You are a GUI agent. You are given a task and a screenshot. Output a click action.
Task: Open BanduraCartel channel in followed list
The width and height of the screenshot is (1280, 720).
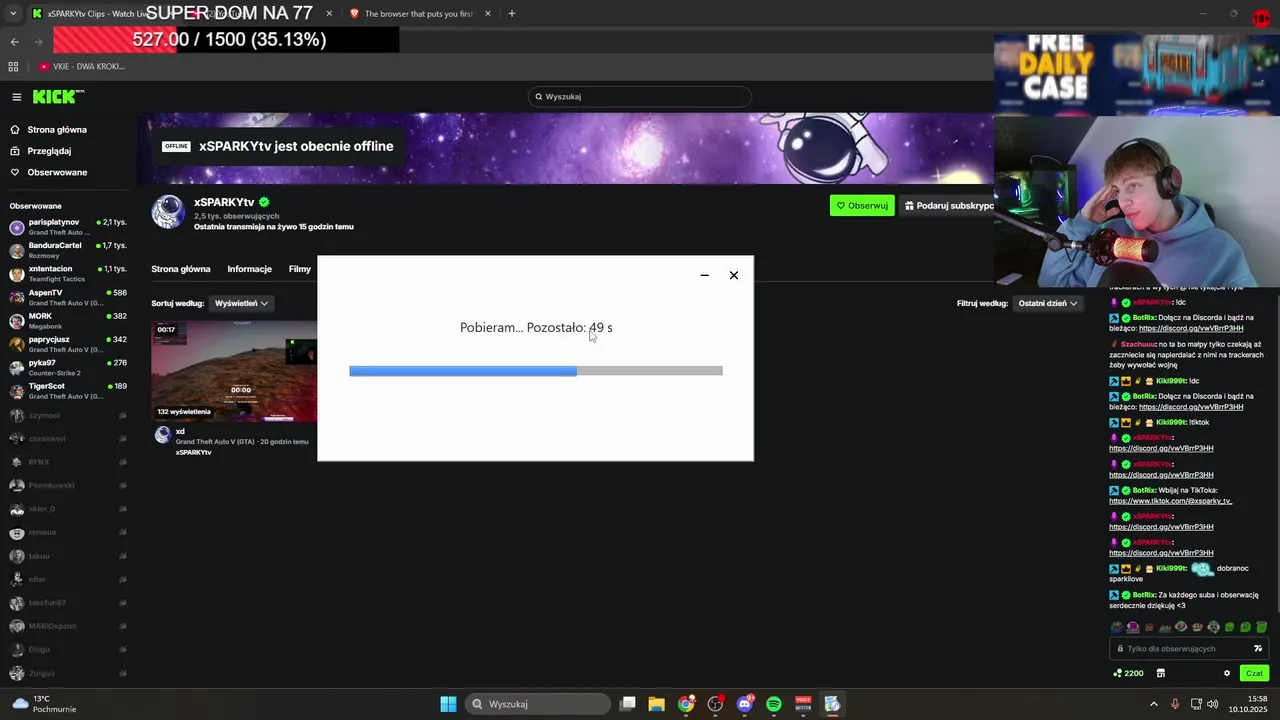pos(68,250)
